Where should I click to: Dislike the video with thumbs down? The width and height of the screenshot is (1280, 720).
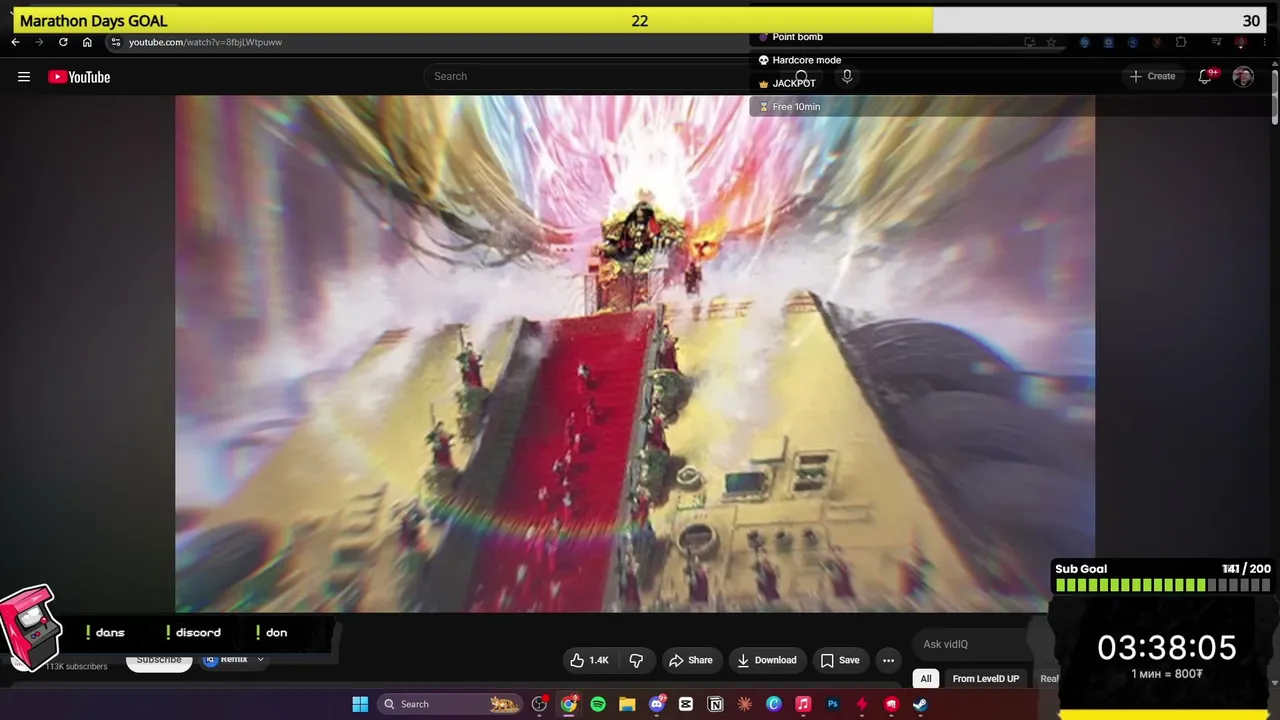(x=636, y=660)
